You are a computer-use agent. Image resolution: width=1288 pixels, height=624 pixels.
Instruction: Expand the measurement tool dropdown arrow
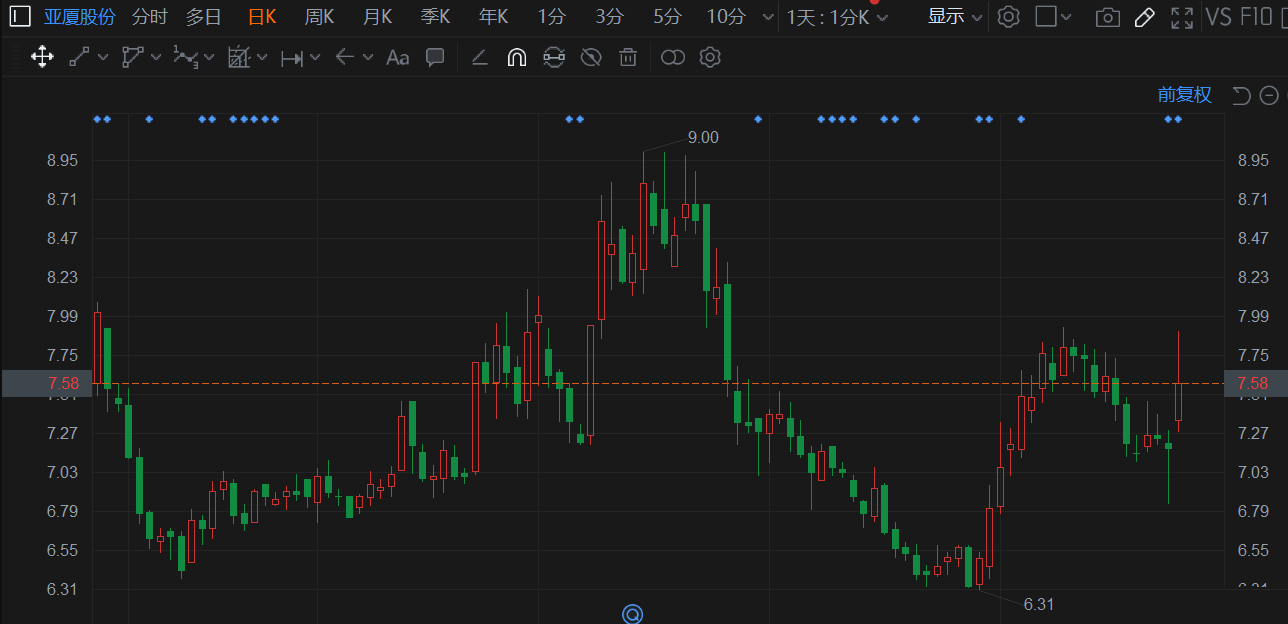pyautogui.click(x=262, y=57)
